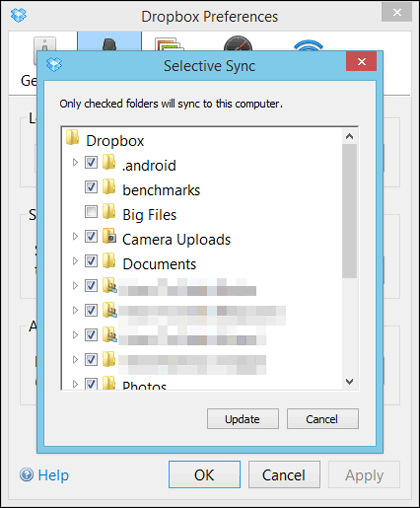Switch to the Account preferences tab
Screen dimensions: 420x508
coord(109,41)
